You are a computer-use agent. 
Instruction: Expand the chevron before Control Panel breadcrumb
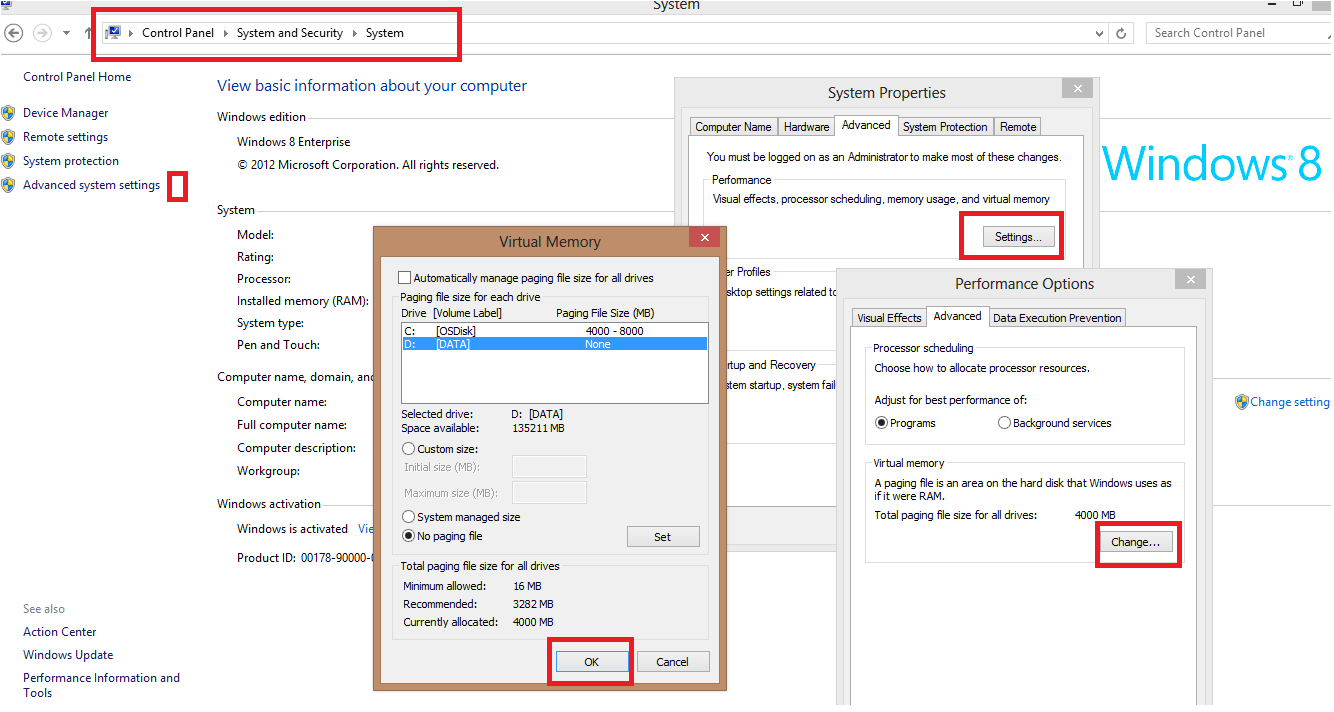point(131,33)
